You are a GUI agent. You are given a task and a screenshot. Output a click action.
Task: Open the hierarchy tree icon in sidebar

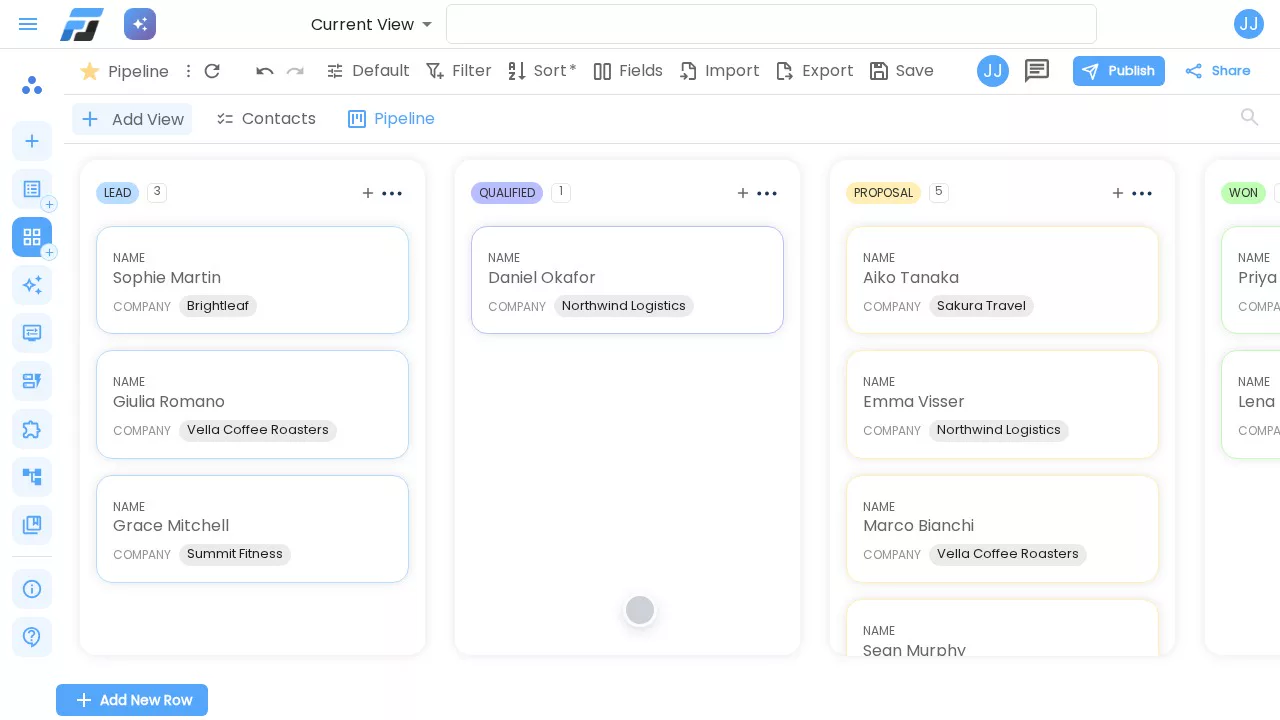tap(32, 477)
